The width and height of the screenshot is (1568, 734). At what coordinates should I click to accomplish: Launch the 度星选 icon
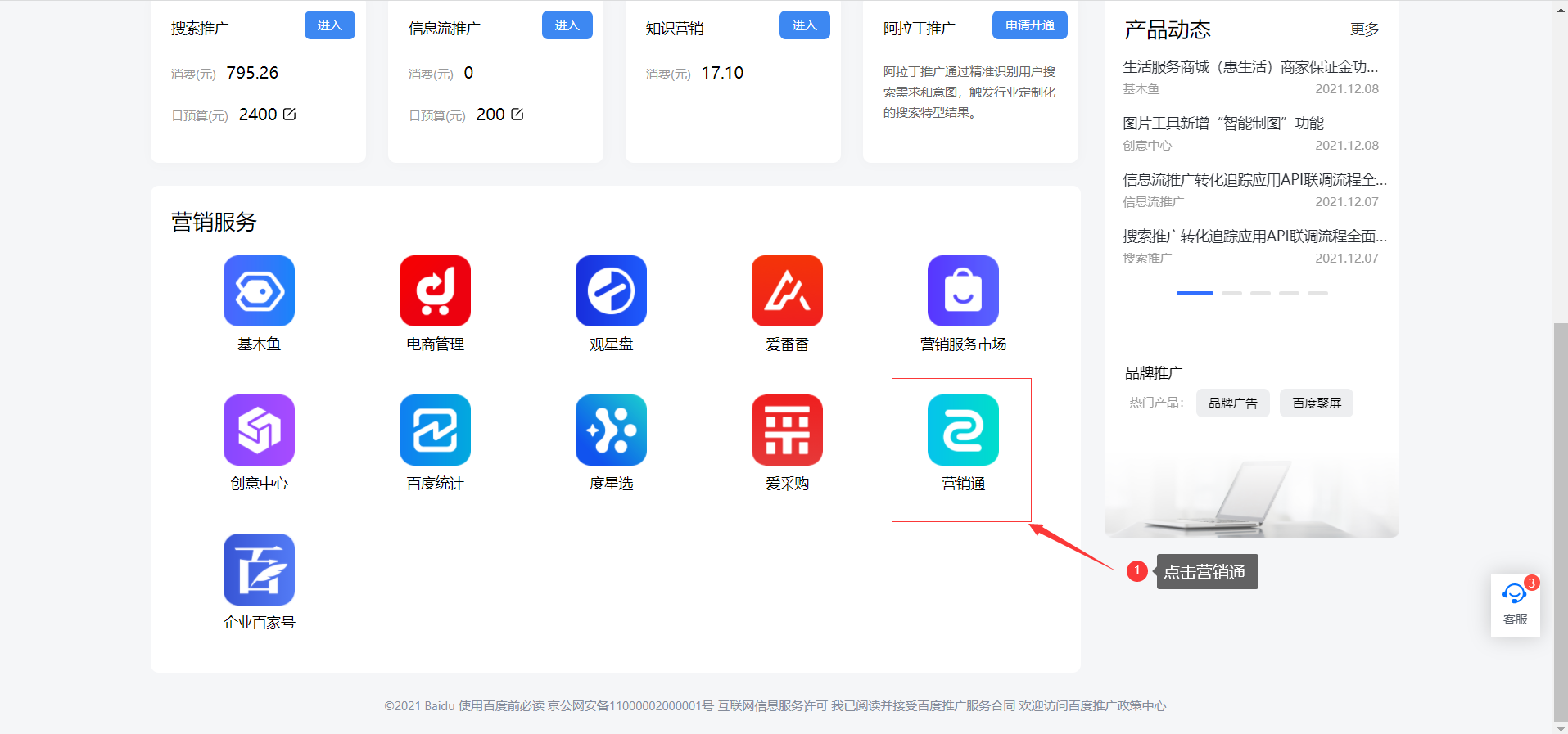tap(611, 430)
